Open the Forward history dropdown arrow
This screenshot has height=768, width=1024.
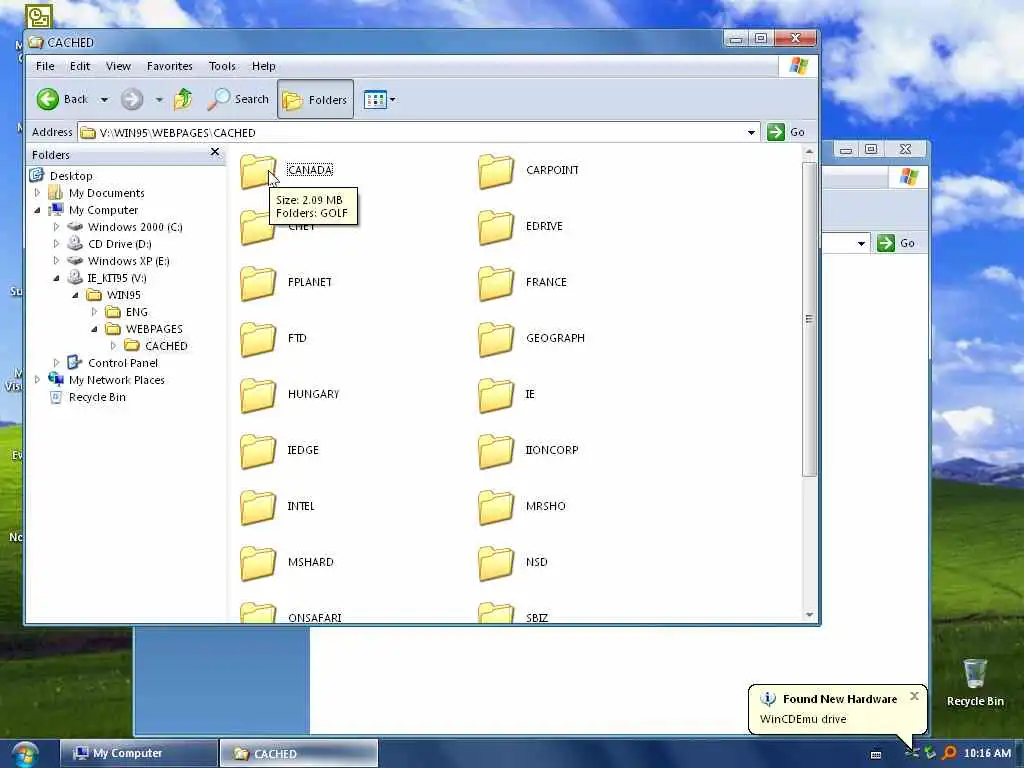(159, 100)
